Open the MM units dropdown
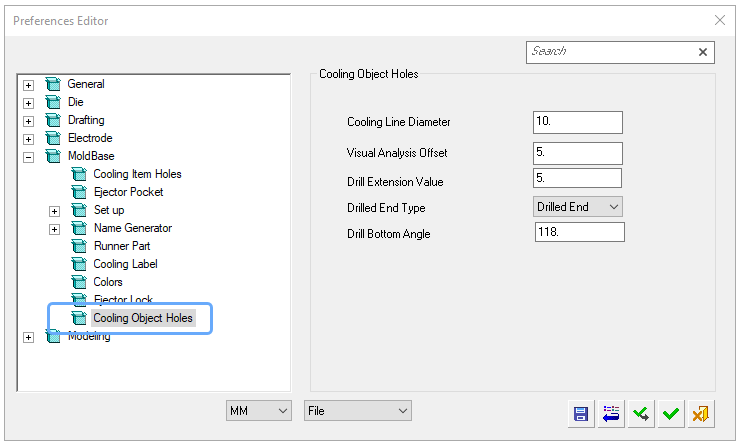The image size is (740, 445). [x=259, y=411]
